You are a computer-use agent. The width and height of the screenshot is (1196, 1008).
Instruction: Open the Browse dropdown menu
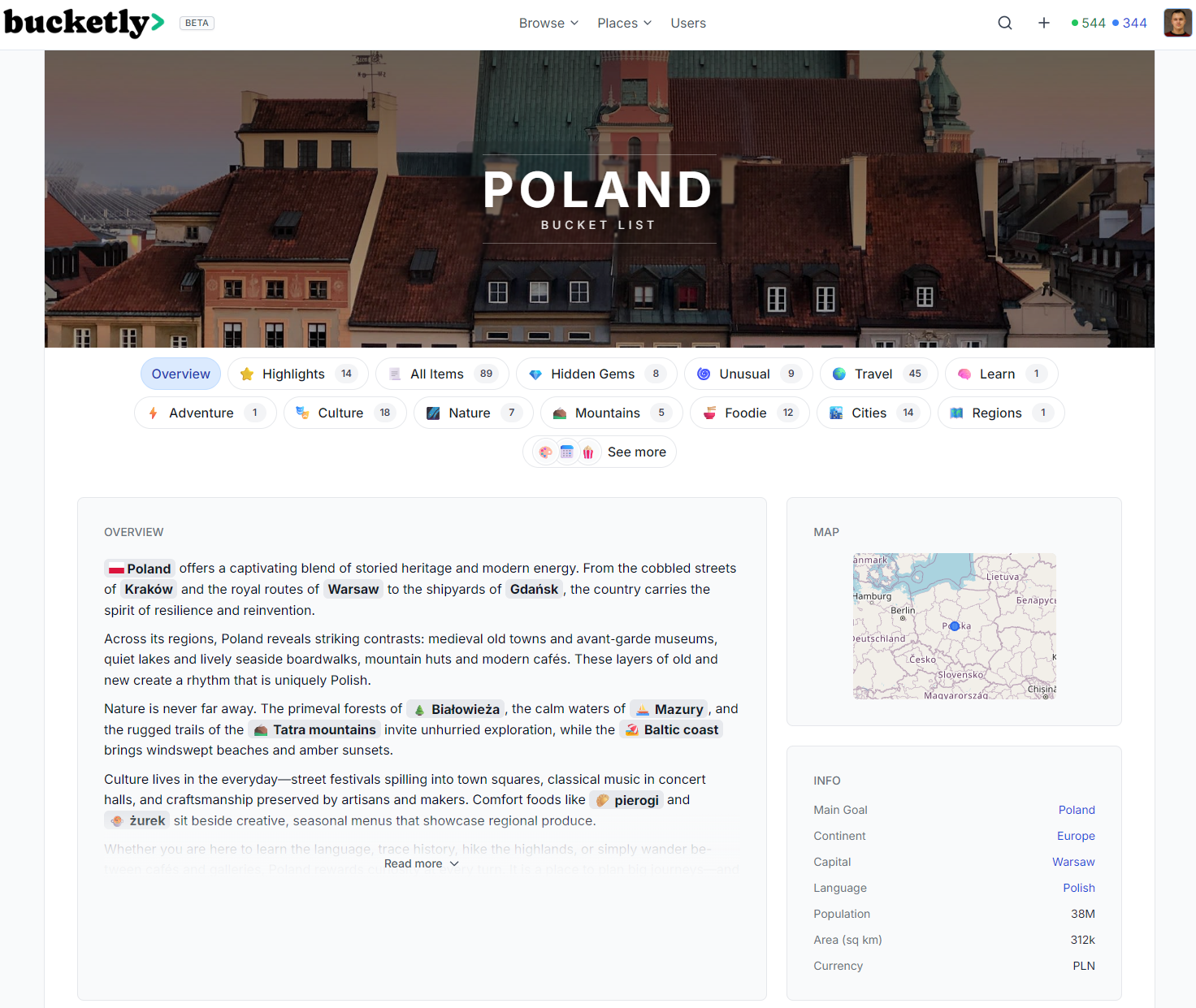(548, 23)
